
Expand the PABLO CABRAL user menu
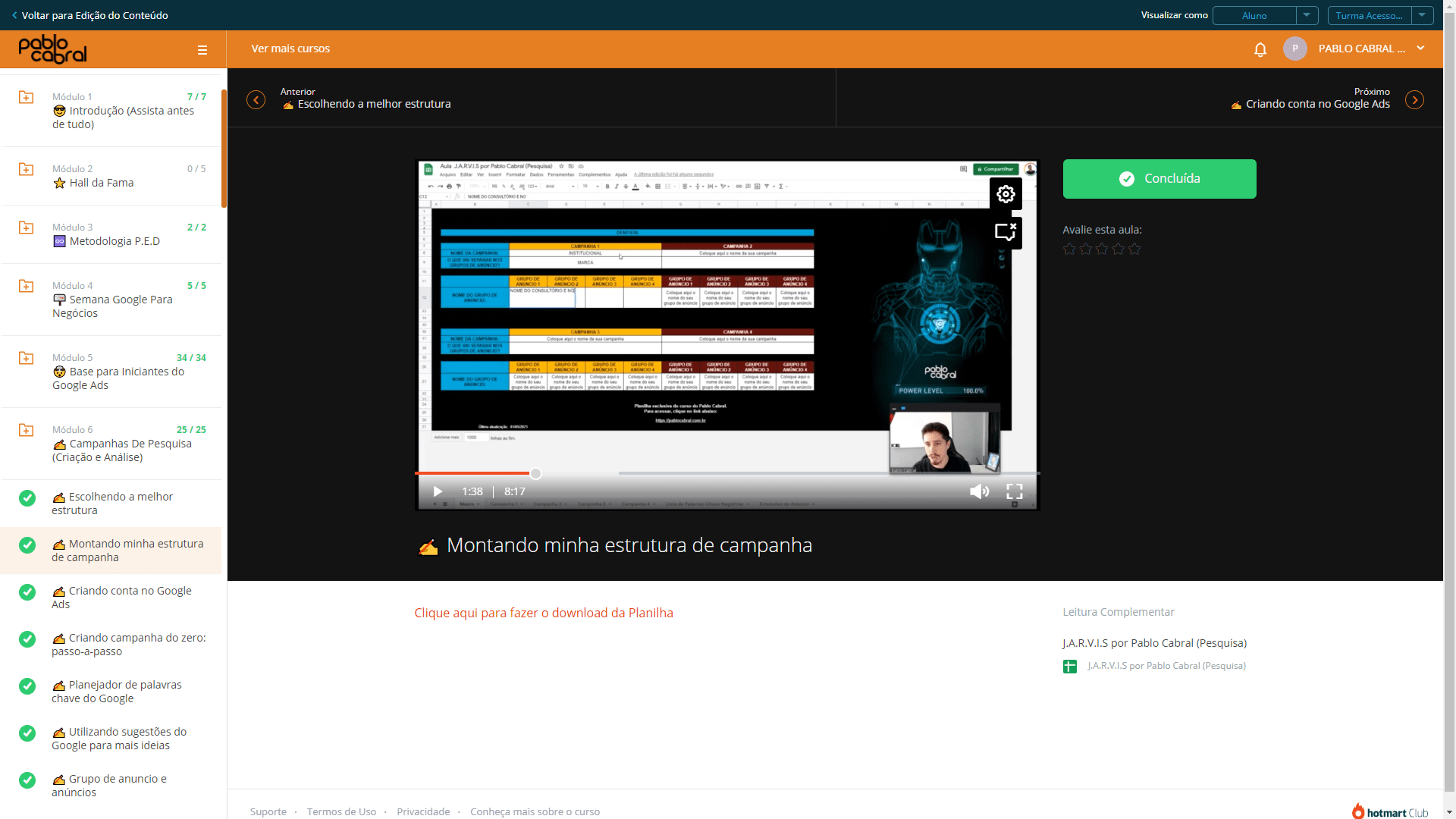coord(1420,49)
